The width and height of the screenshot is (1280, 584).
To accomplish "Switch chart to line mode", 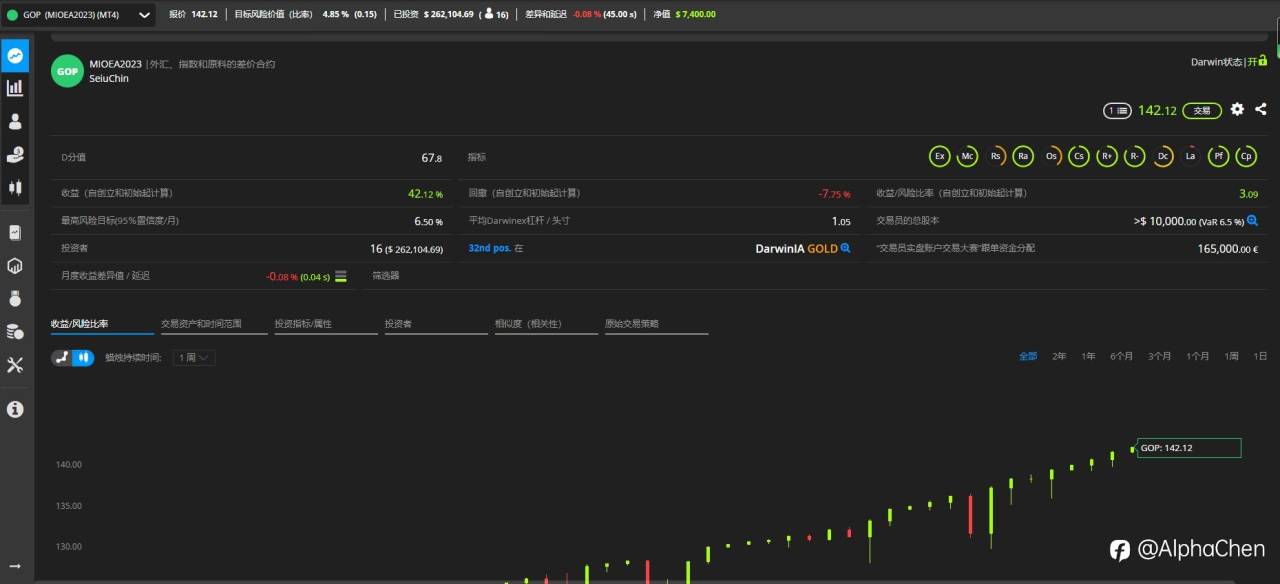I will pos(62,357).
